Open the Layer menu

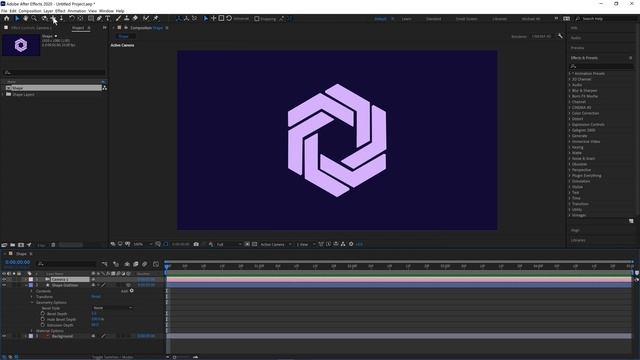pyautogui.click(x=48, y=11)
